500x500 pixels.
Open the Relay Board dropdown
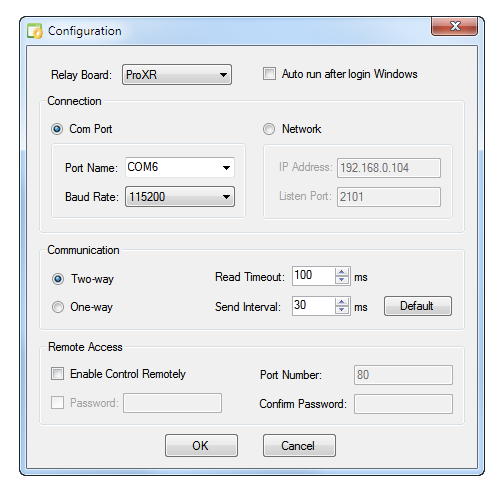tap(177, 75)
